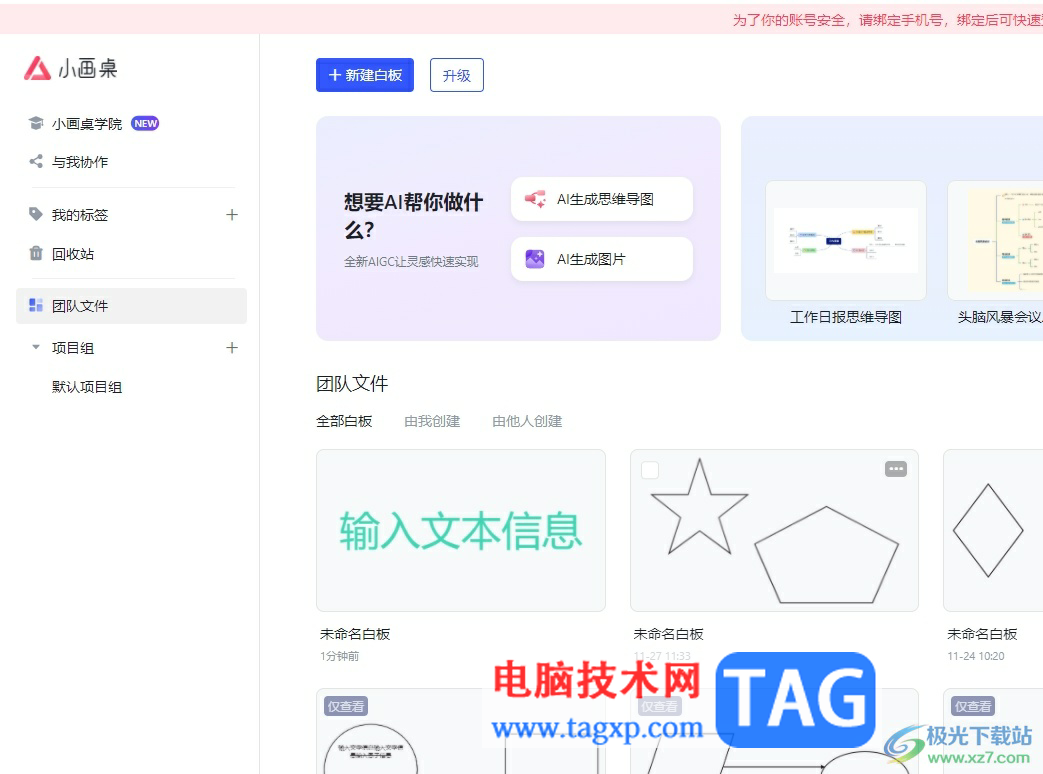Tick the checkbox on star whiteboard card
1043x774 pixels.
pos(650,470)
